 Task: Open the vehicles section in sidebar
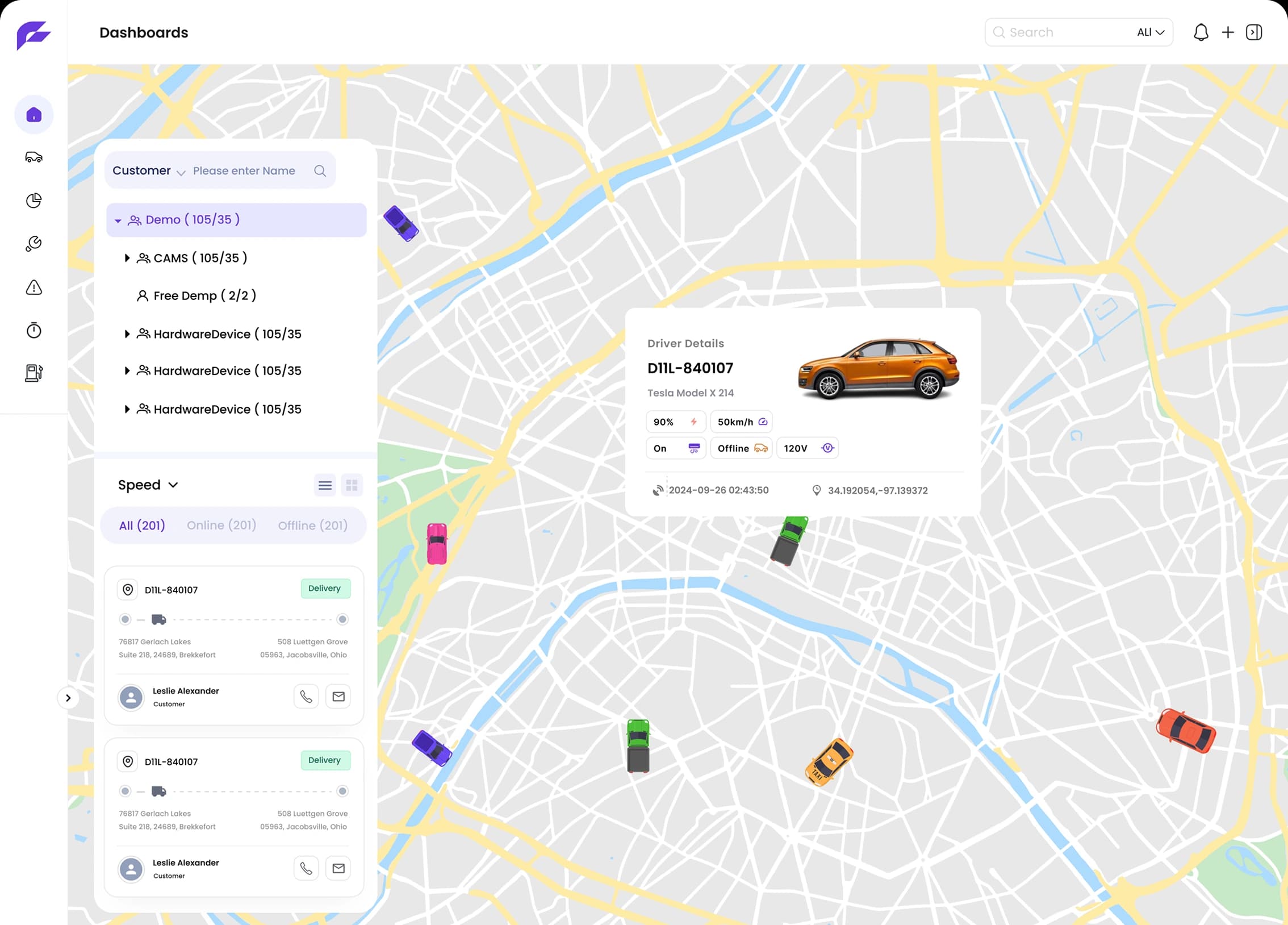(34, 157)
